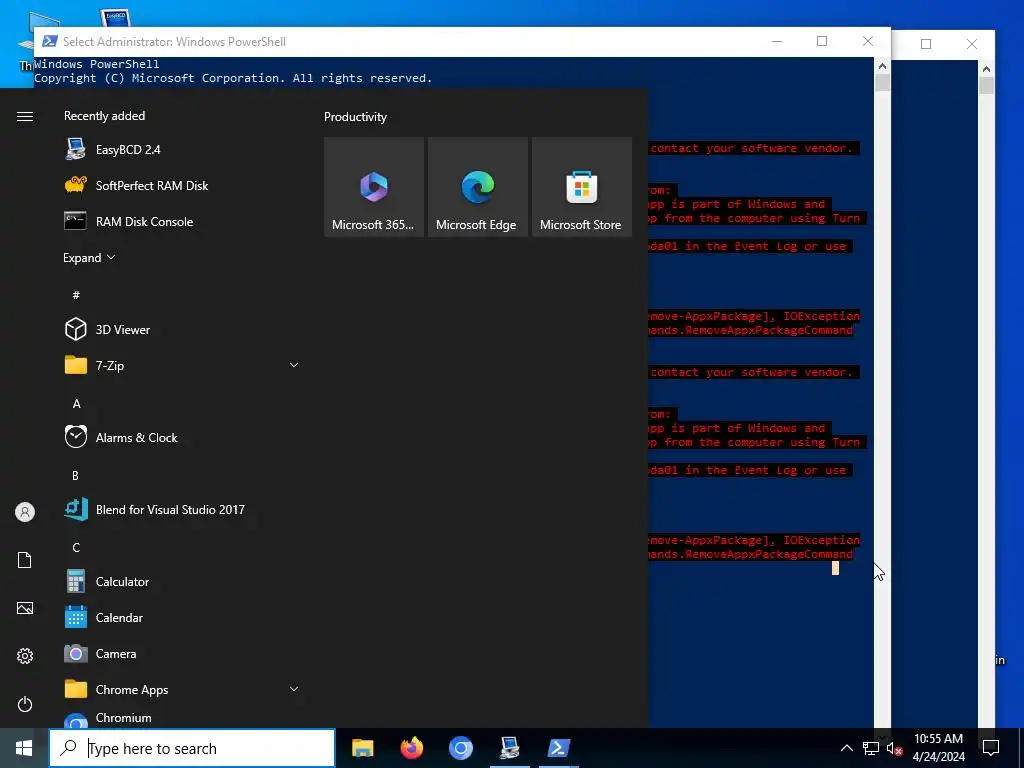Open File Explorer from taskbar
The height and width of the screenshot is (768, 1024).
tap(362, 748)
